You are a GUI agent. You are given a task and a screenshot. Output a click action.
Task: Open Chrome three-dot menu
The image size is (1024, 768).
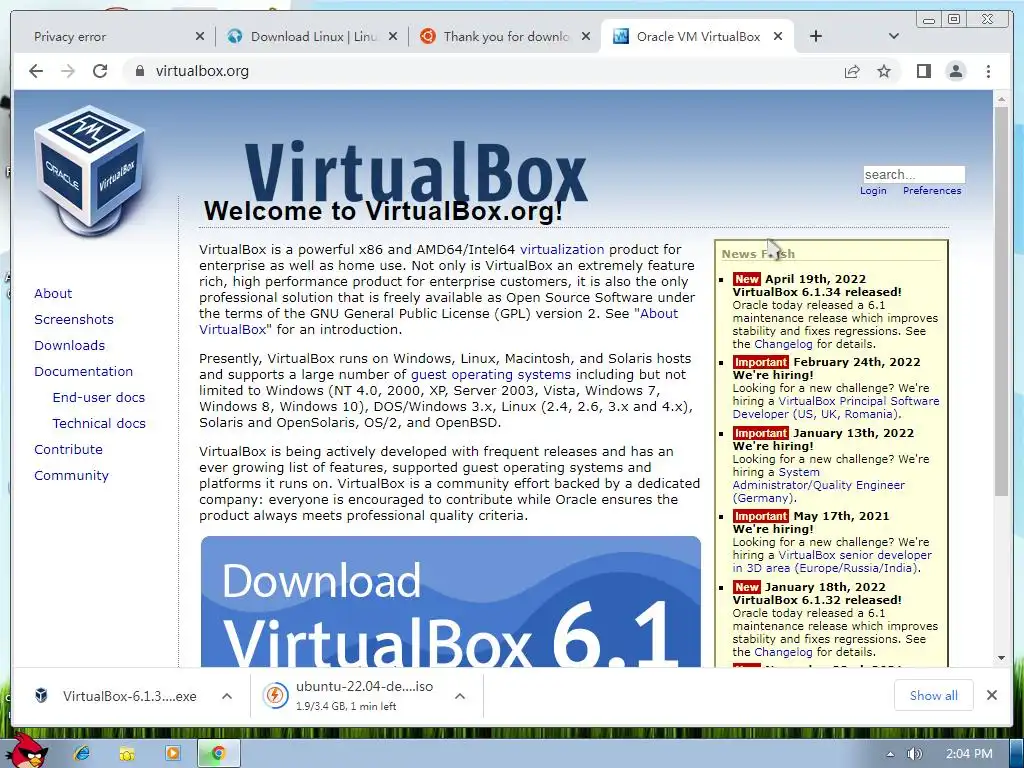[988, 71]
